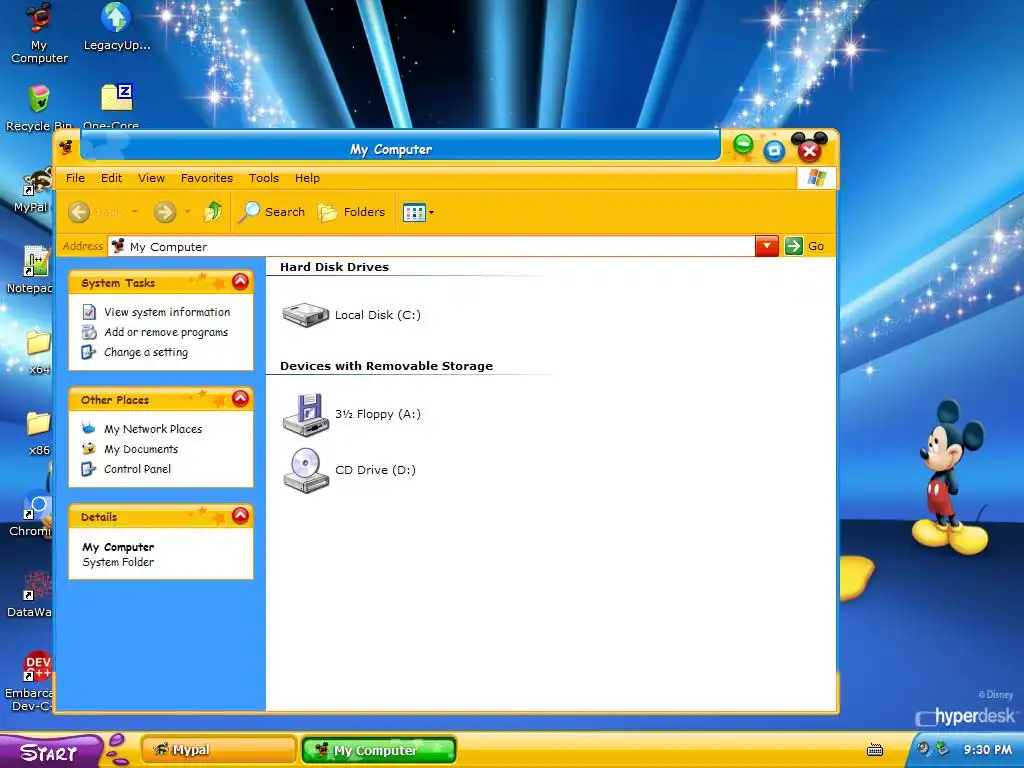Open Back history dropdown arrow
This screenshot has height=768, width=1024.
pos(135,212)
